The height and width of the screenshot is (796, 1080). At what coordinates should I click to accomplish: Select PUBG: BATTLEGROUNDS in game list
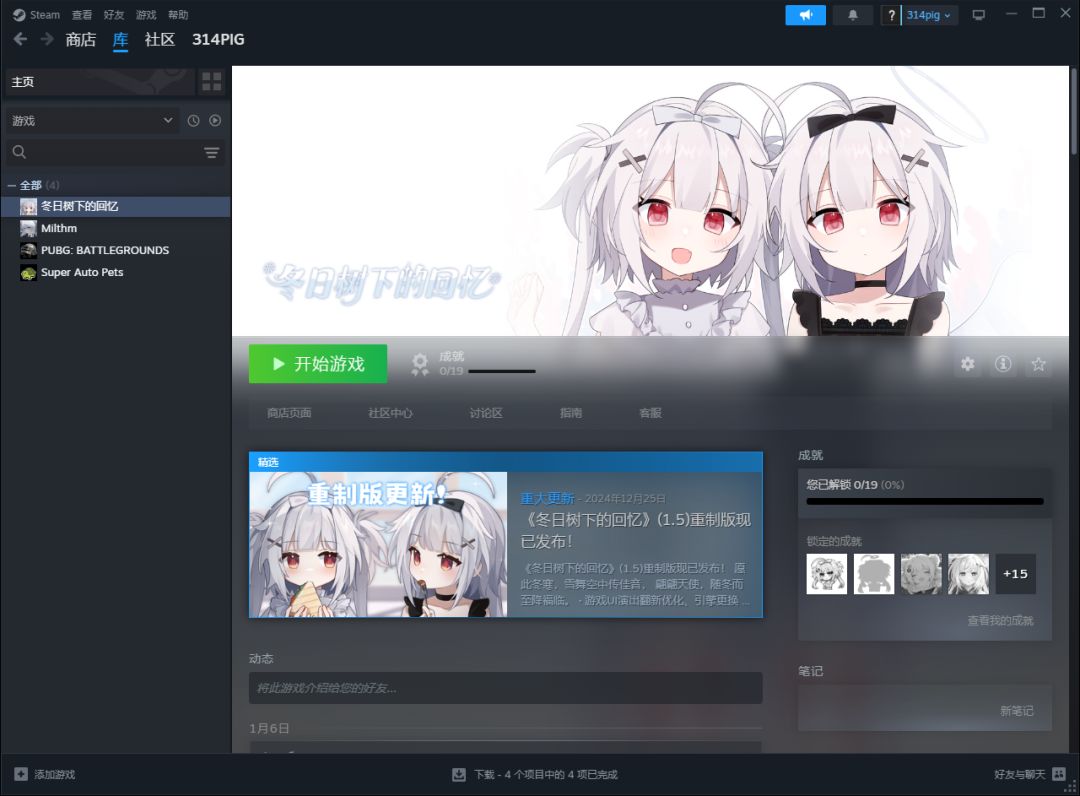[115, 250]
